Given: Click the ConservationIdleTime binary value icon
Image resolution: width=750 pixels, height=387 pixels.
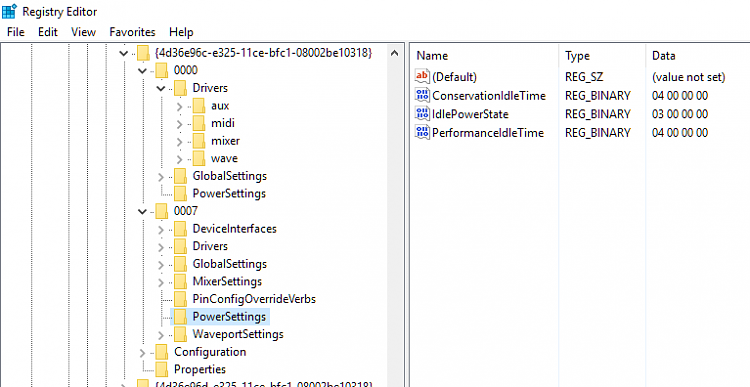Looking at the screenshot, I should coord(422,95).
